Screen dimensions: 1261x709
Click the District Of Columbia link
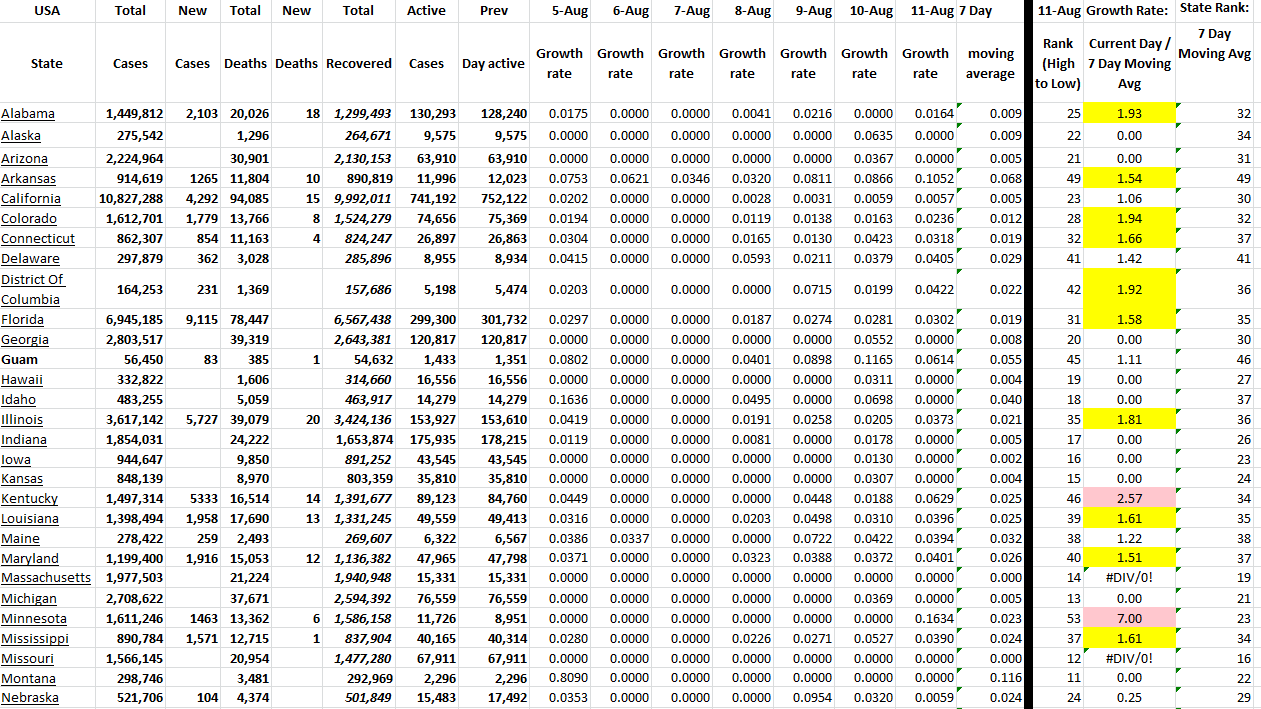click(x=33, y=289)
